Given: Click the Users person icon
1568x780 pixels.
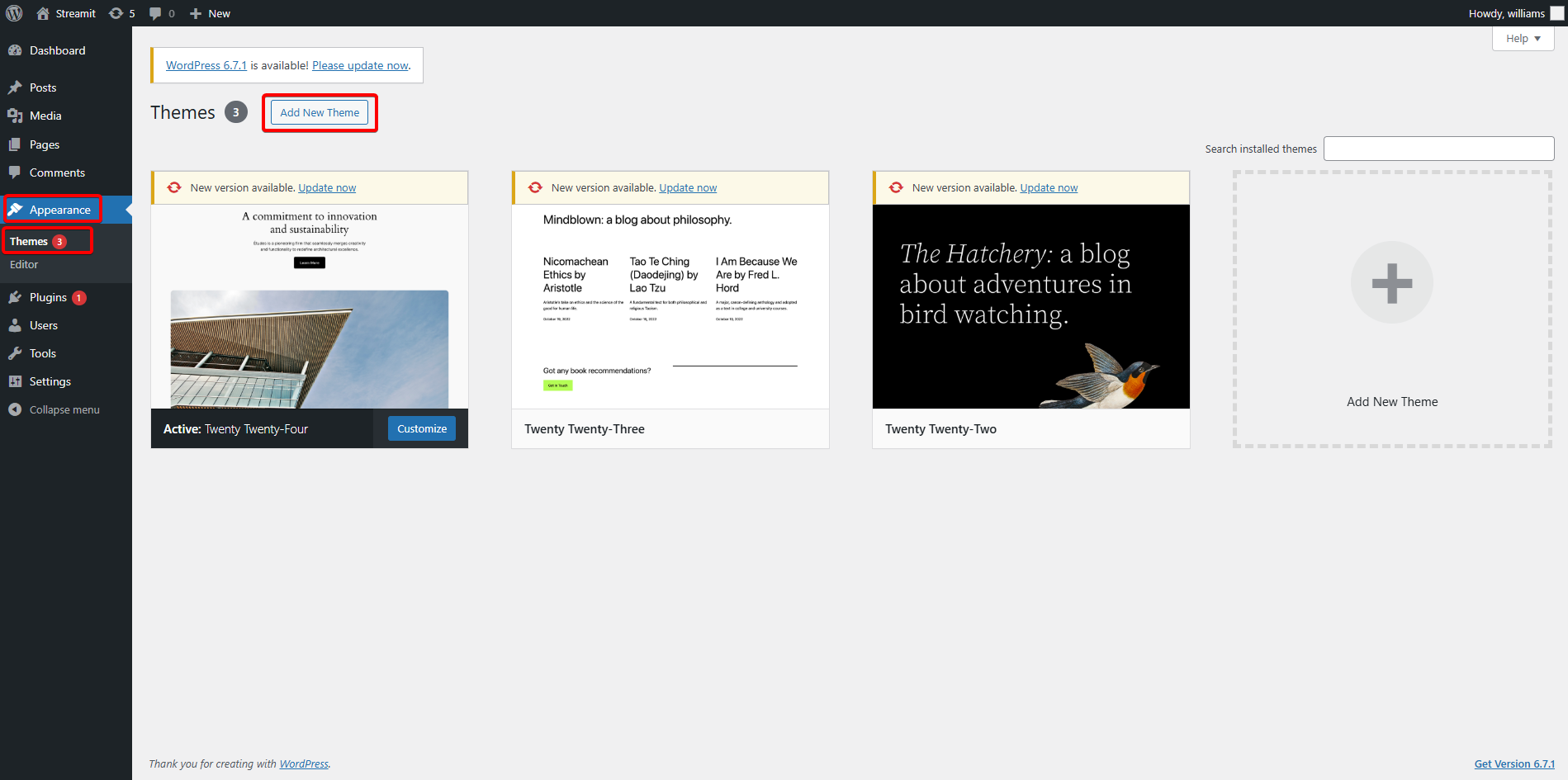Looking at the screenshot, I should [15, 325].
